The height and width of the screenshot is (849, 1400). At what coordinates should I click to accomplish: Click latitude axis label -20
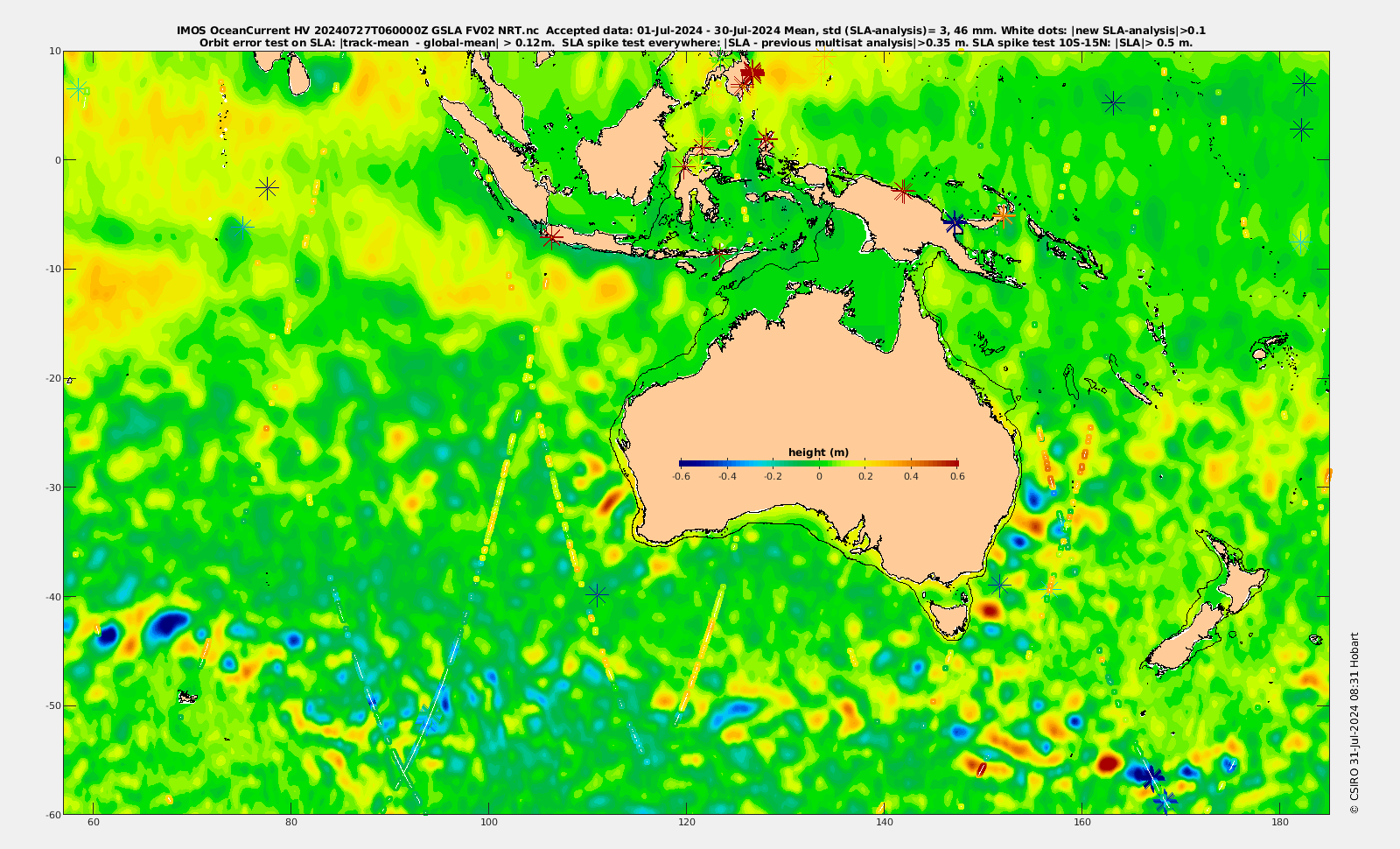(x=52, y=378)
